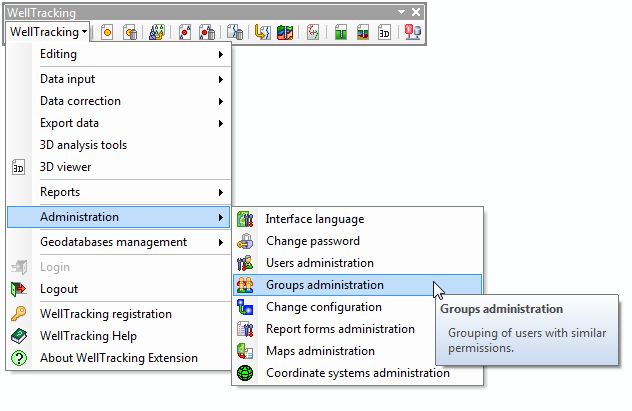Image resolution: width=632 pixels, height=411 pixels.
Task: Click the green multicolor section toolbar icon
Action: 363,32
